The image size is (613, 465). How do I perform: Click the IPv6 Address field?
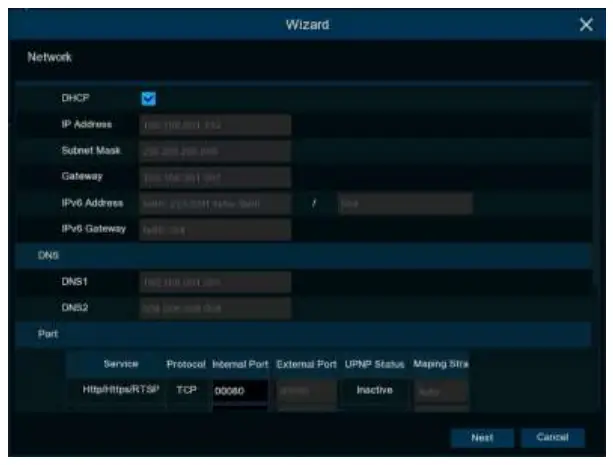[215, 203]
